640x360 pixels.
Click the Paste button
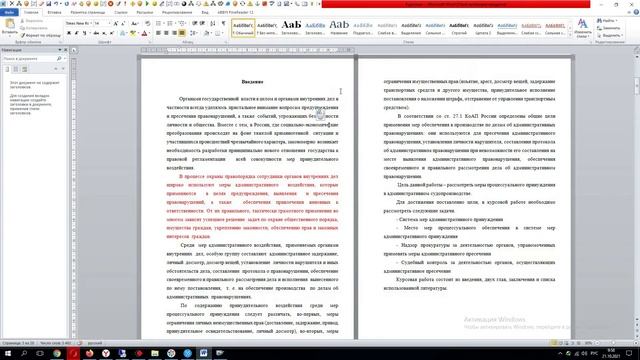[x=9, y=27]
